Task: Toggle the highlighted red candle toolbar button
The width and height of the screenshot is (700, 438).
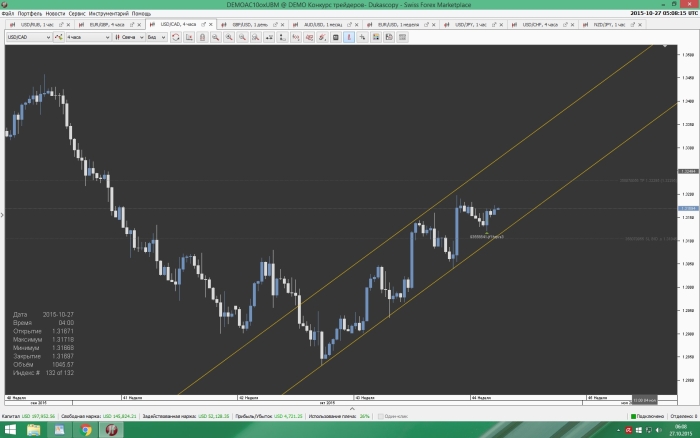Action: [349, 38]
